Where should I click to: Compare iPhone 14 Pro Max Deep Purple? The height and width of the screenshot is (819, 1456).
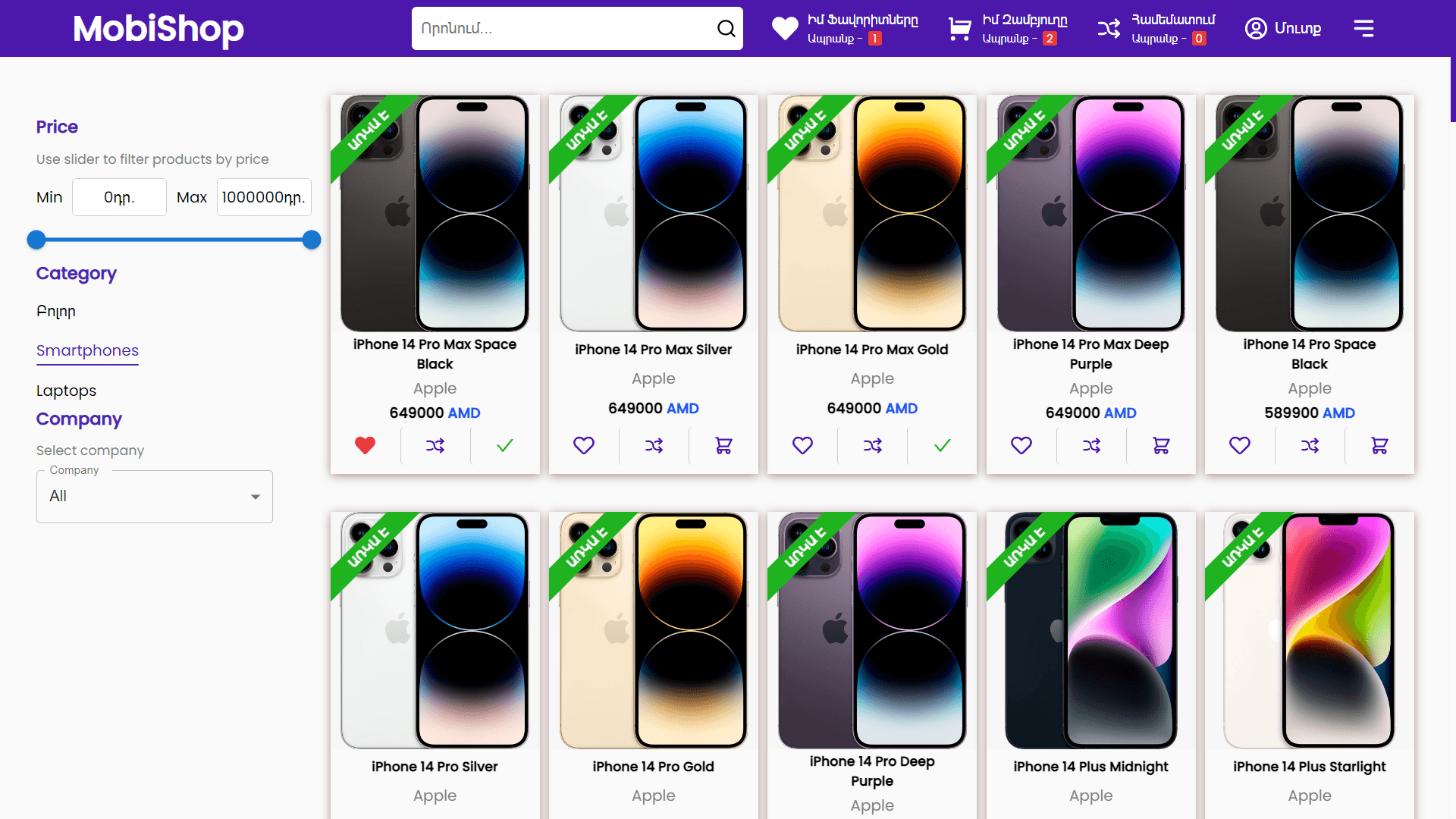coord(1091,446)
